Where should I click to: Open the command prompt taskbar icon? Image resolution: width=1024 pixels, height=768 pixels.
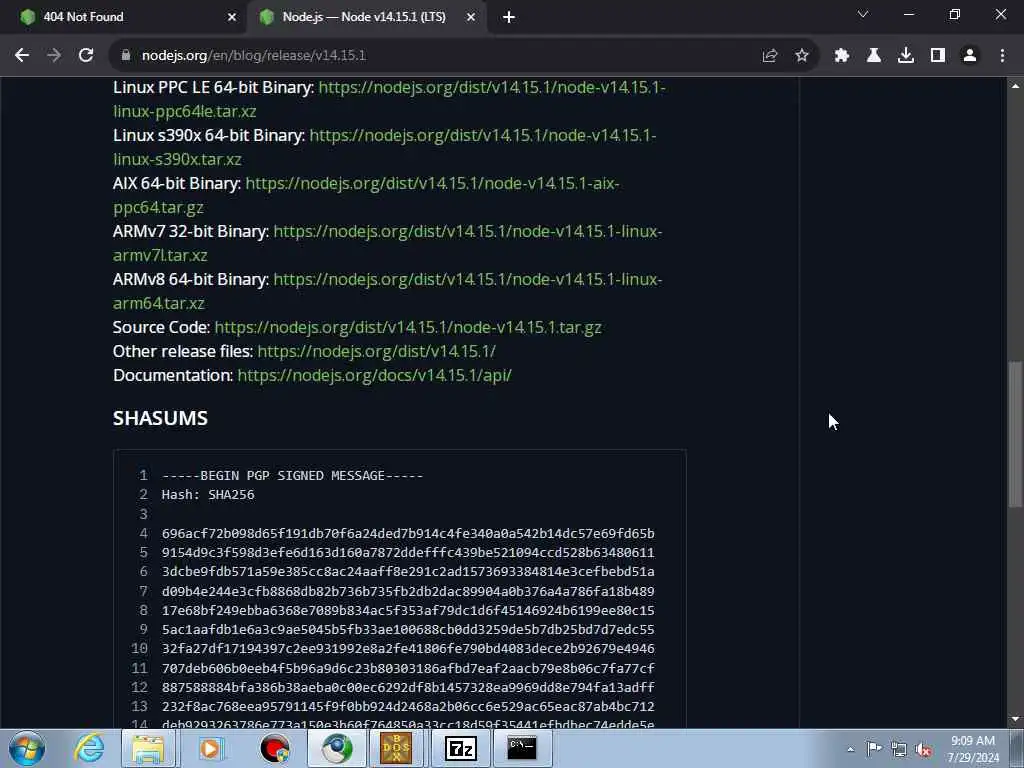(522, 748)
